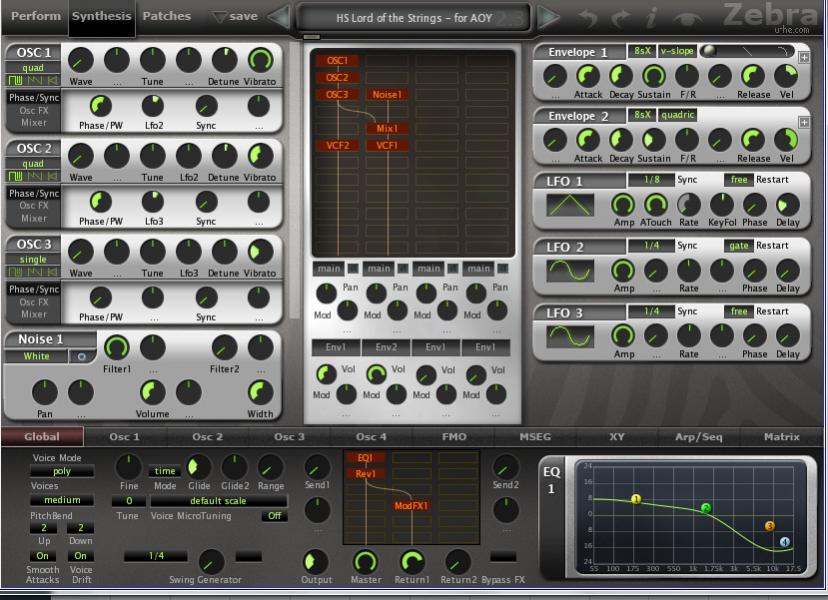Image resolution: width=828 pixels, height=600 pixels.
Task: Click the Envelope 1 slope slider
Action: [747, 51]
